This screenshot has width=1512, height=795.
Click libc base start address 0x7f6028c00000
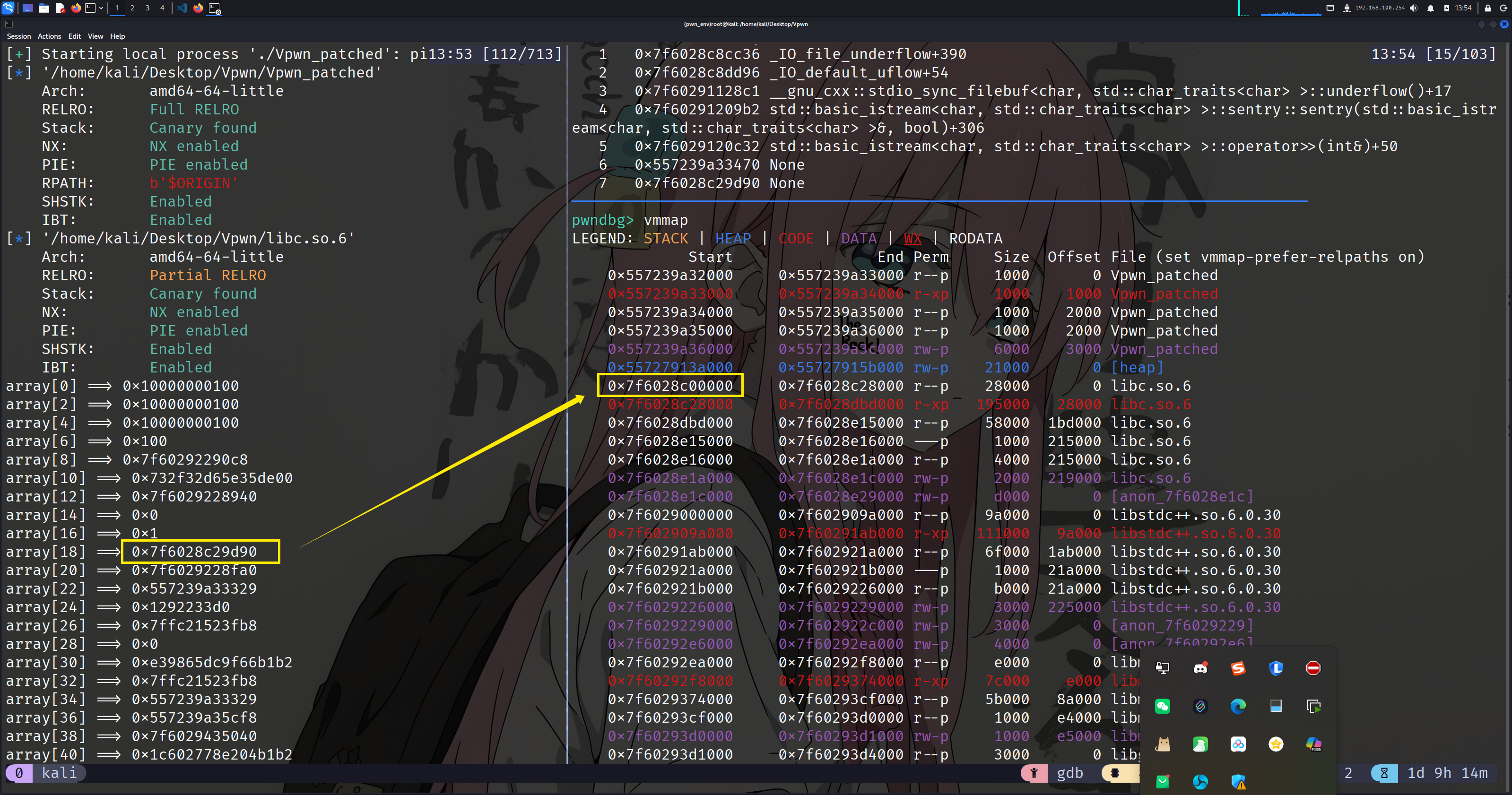(670, 386)
